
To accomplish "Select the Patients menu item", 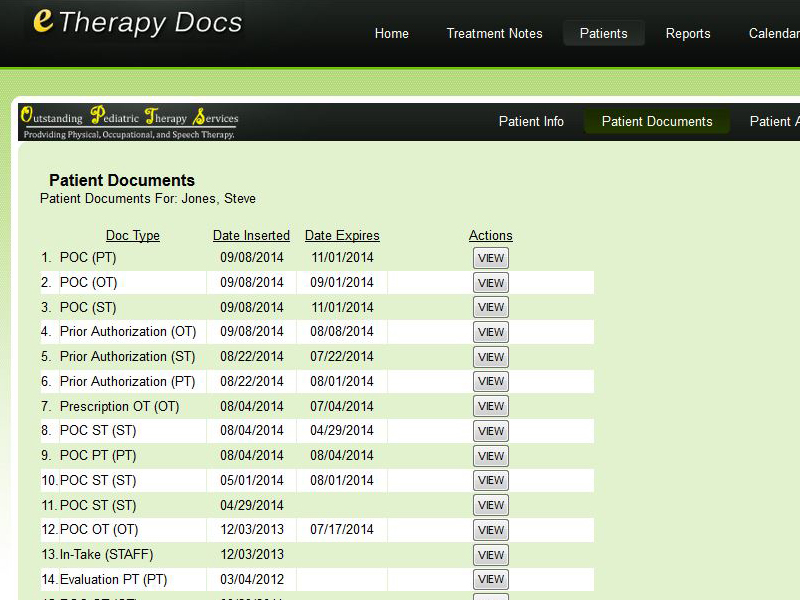I will point(603,33).
